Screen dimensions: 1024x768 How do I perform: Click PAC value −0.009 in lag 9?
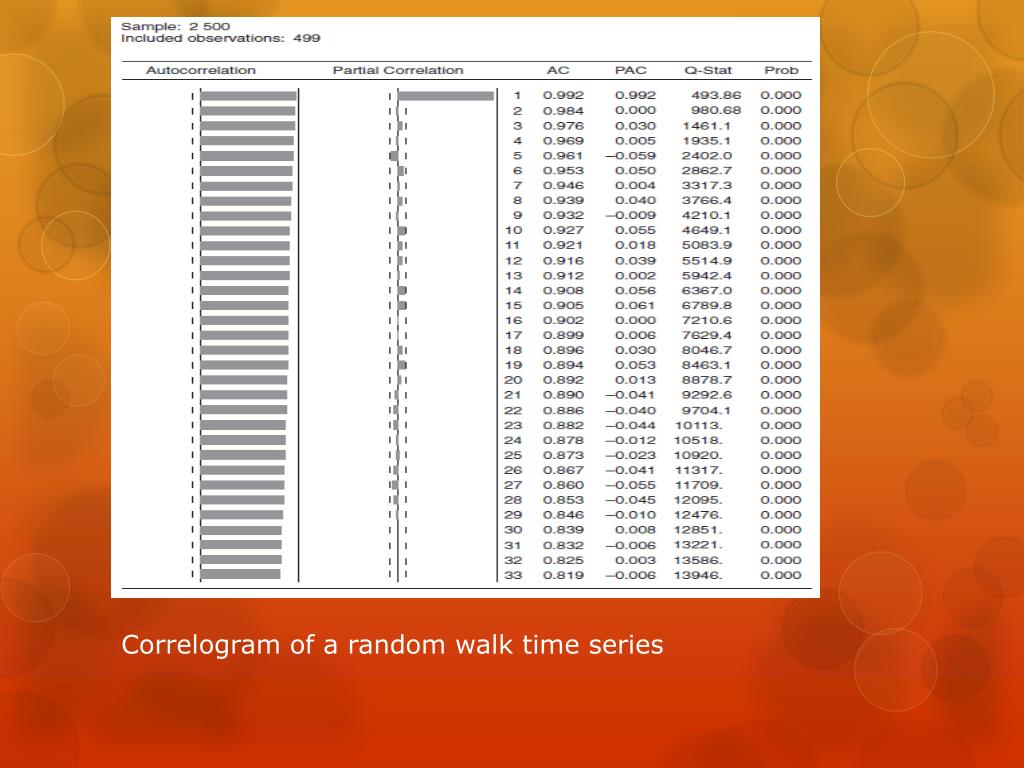pyautogui.click(x=630, y=216)
